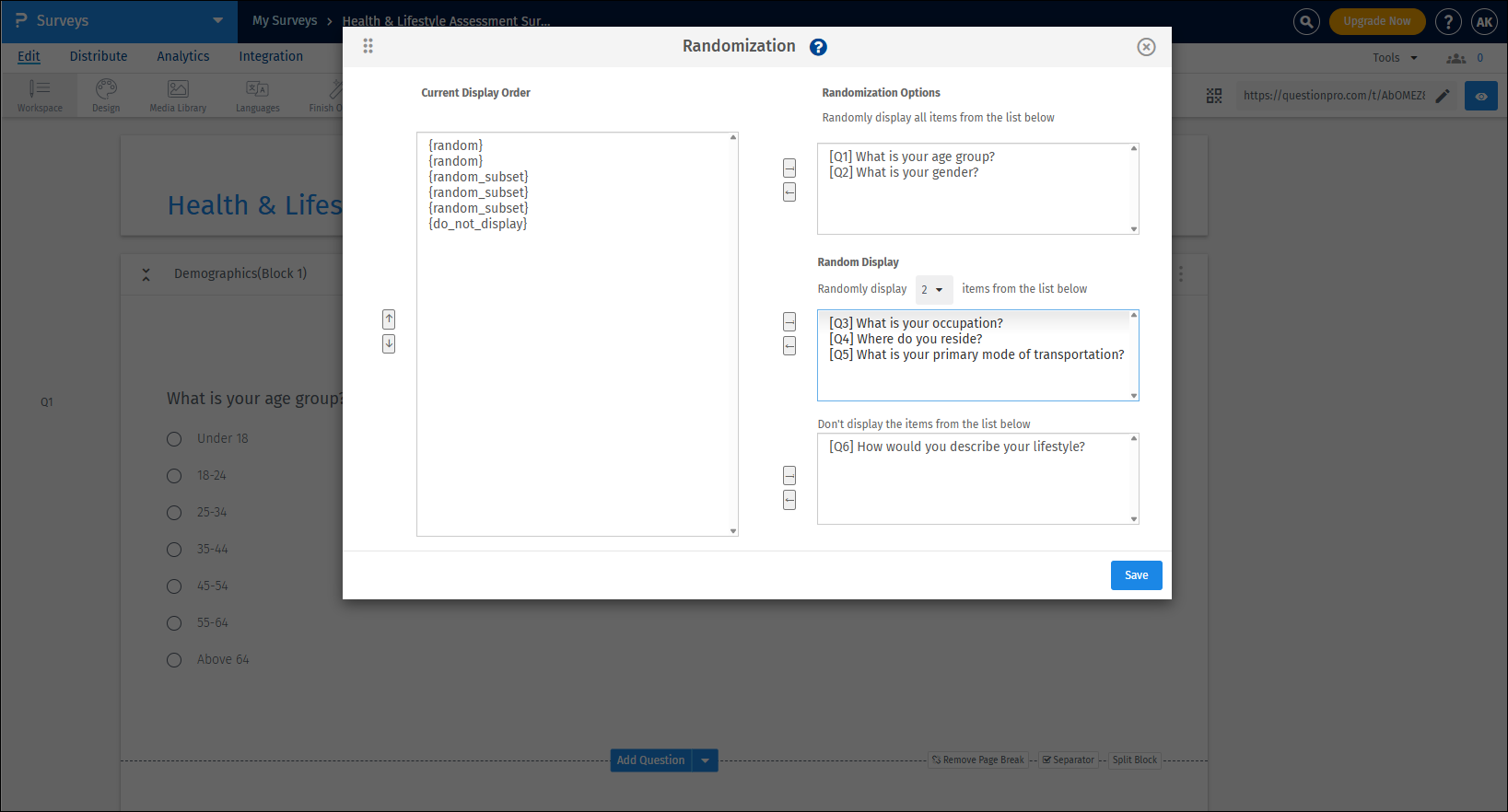This screenshot has height=812, width=1508.
Task: Select [Q5] primary mode of transportation item
Action: coord(976,354)
